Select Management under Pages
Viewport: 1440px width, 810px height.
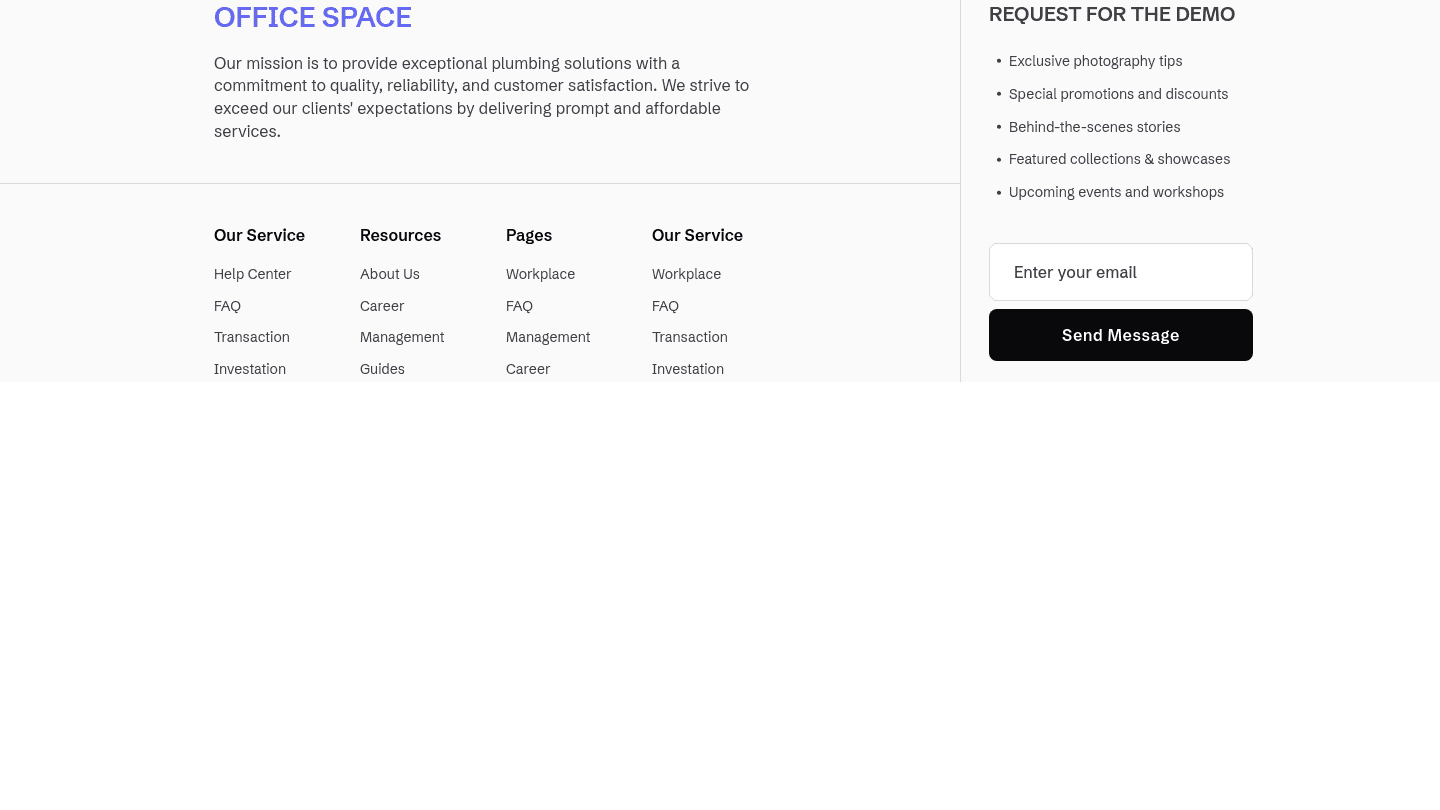coord(548,337)
